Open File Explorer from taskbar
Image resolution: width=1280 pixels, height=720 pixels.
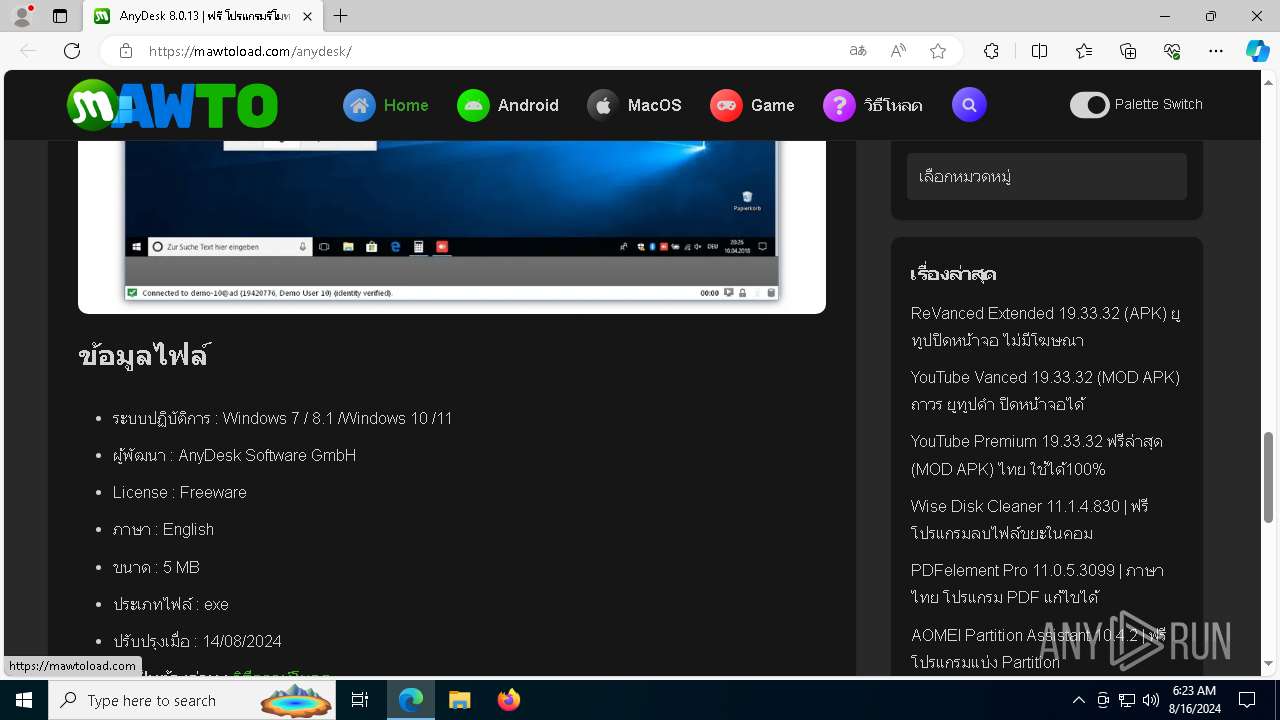[x=459, y=700]
